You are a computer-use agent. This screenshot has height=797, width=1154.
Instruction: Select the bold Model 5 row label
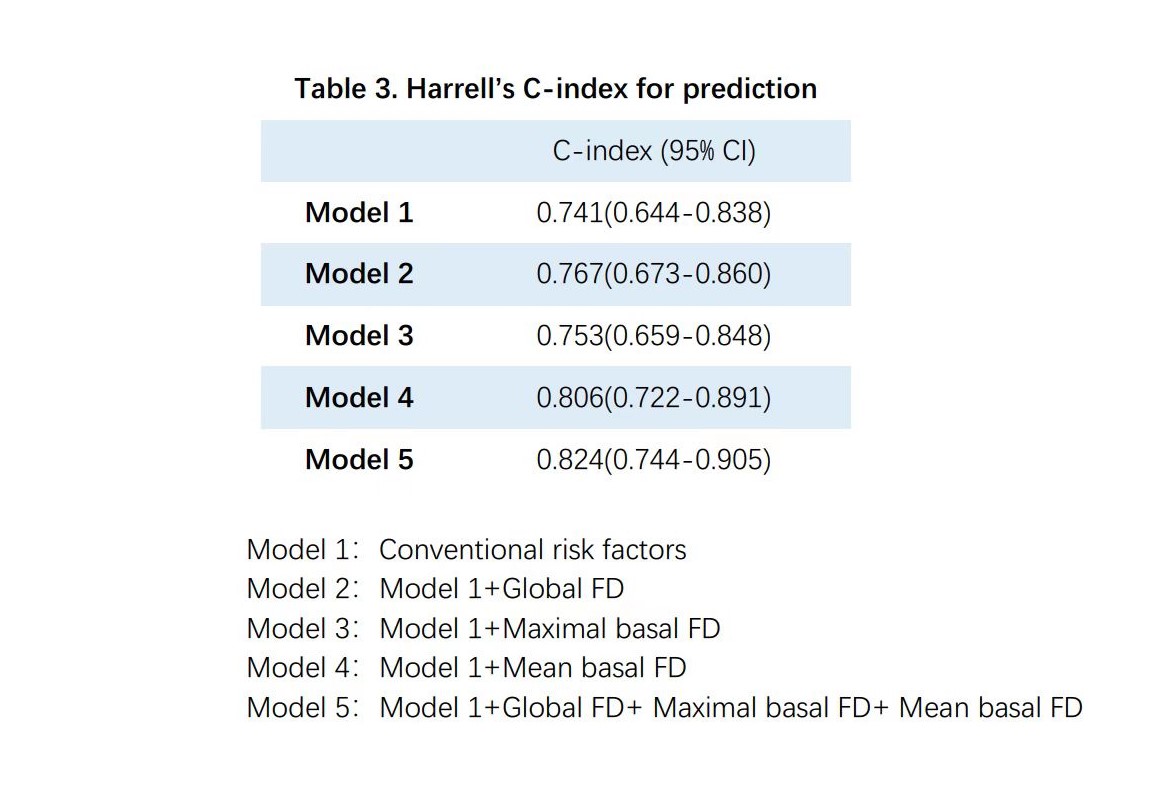pyautogui.click(x=358, y=460)
